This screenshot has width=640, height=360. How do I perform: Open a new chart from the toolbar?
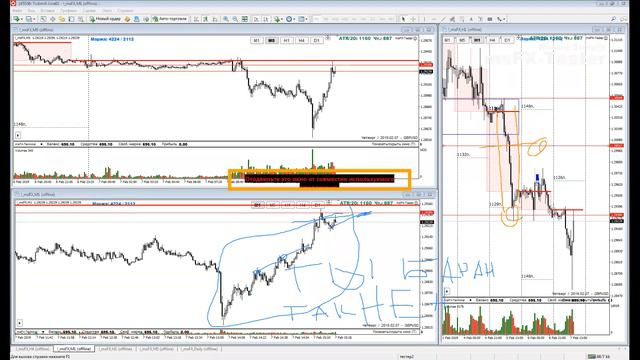click(x=16, y=19)
